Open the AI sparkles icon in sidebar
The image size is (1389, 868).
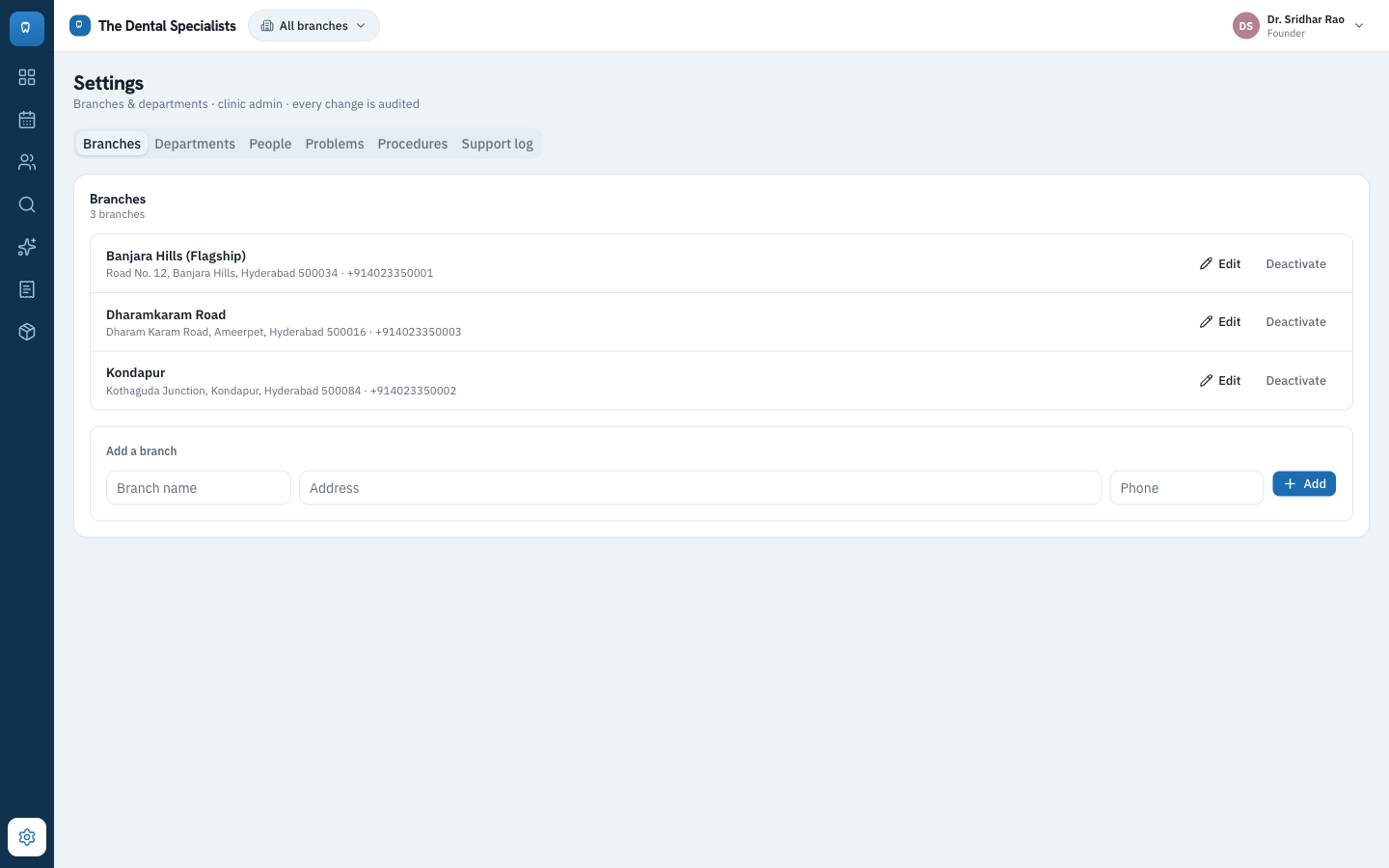click(27, 247)
